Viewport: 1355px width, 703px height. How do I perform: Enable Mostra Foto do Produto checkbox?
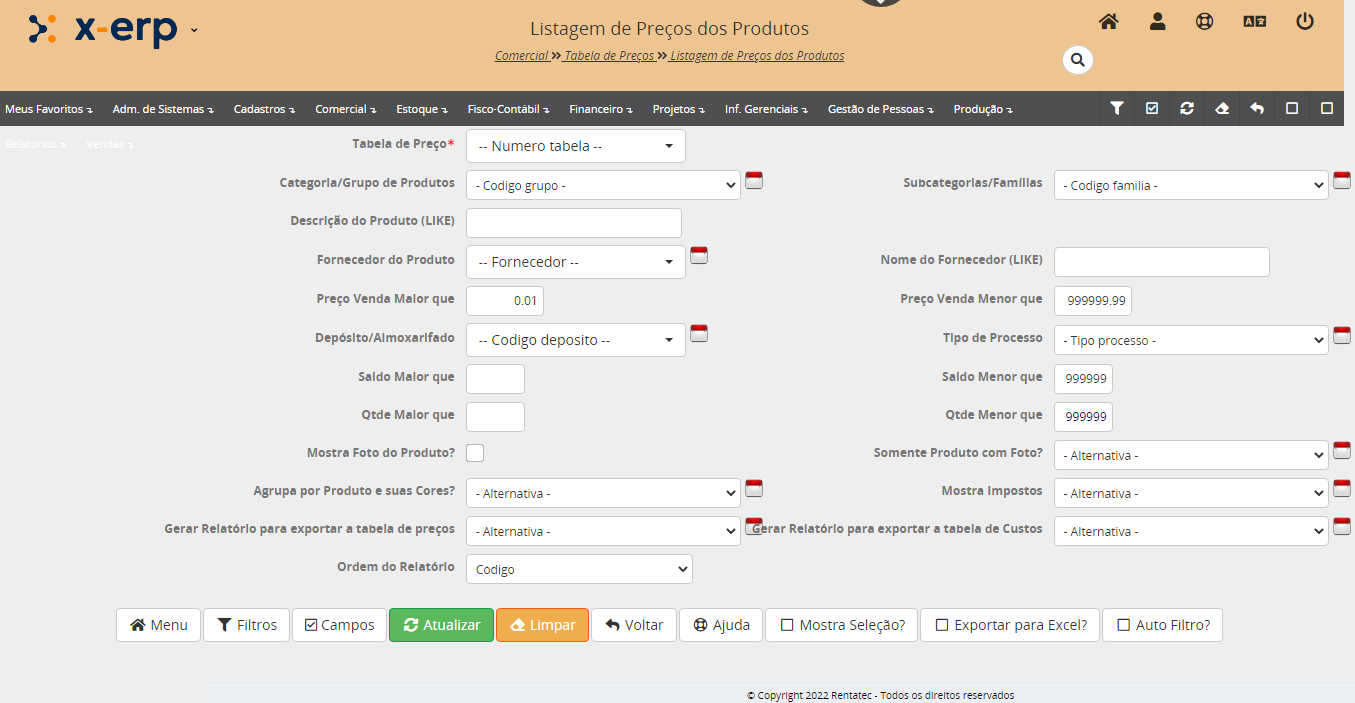coord(475,453)
